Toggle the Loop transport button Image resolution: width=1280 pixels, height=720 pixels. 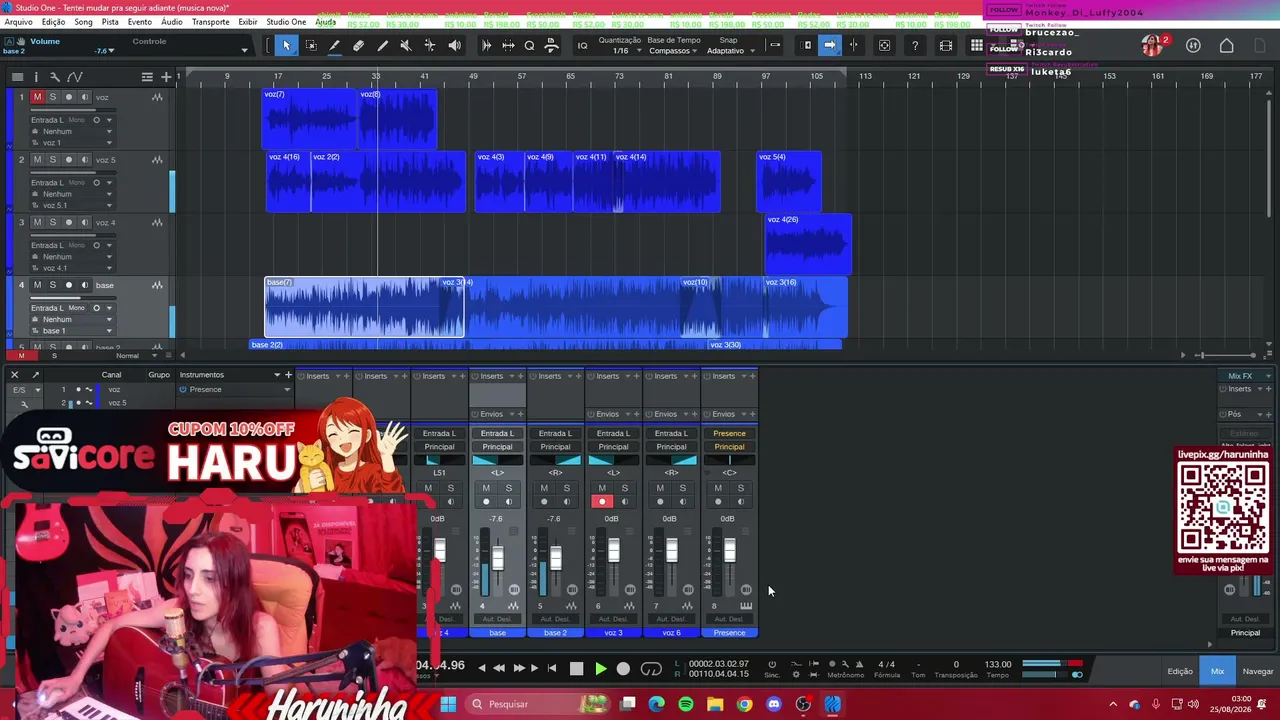(x=651, y=668)
